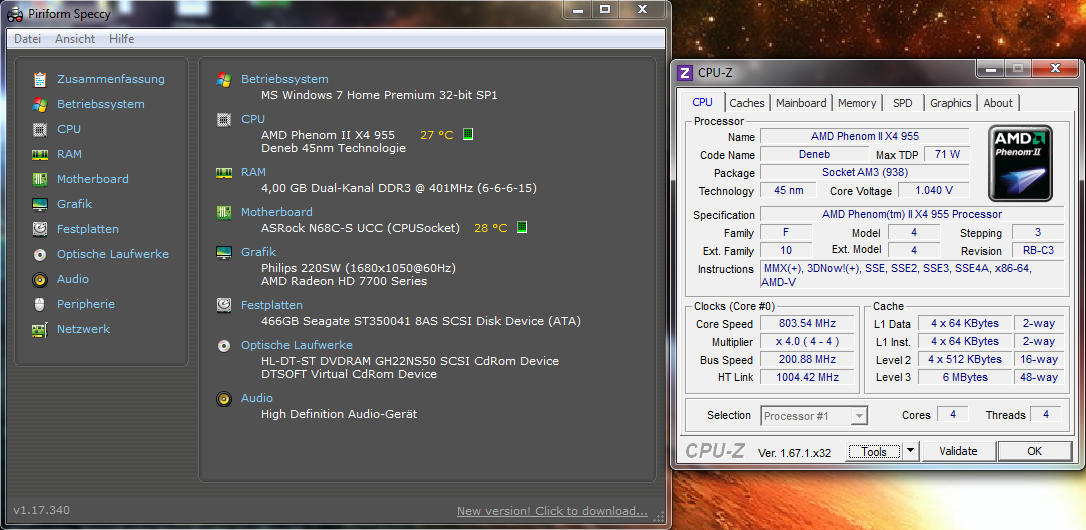Click the Socket AM3 (938) package field
This screenshot has height=530, width=1086.
pyautogui.click(x=864, y=173)
